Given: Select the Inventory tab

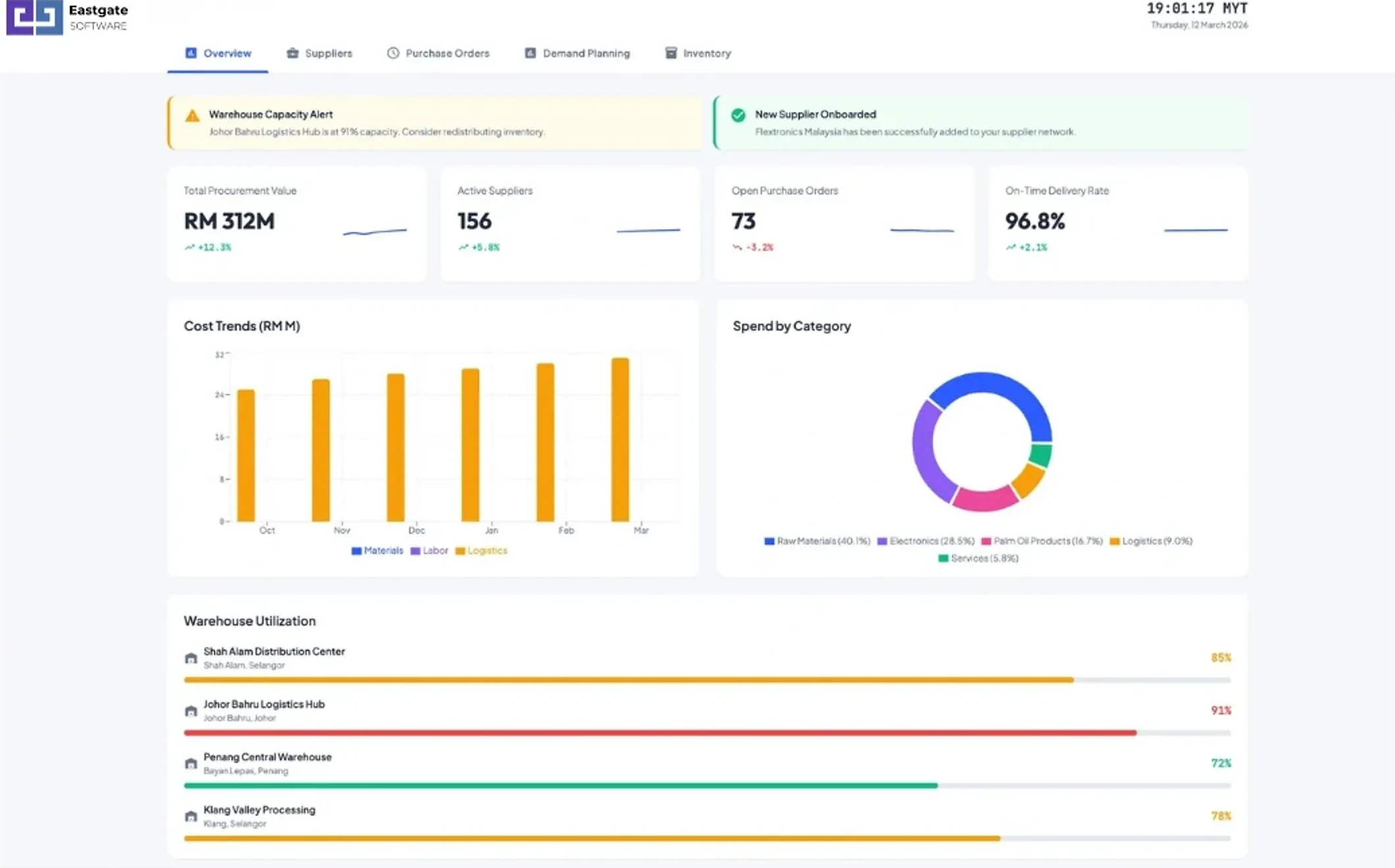Looking at the screenshot, I should point(698,53).
